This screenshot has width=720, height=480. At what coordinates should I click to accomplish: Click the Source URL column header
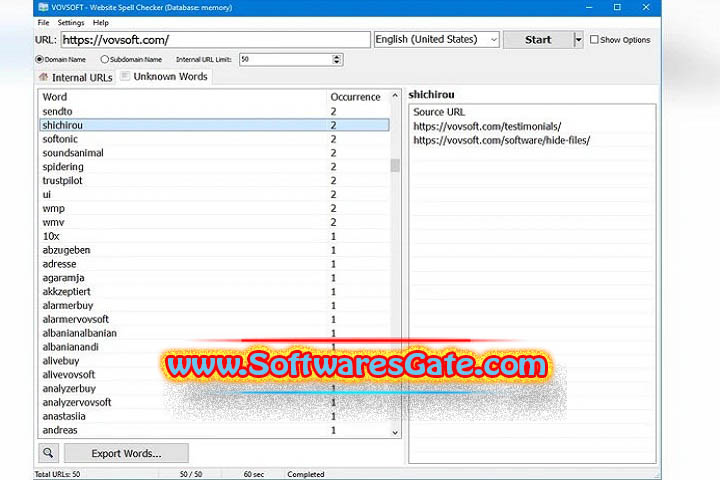439,112
